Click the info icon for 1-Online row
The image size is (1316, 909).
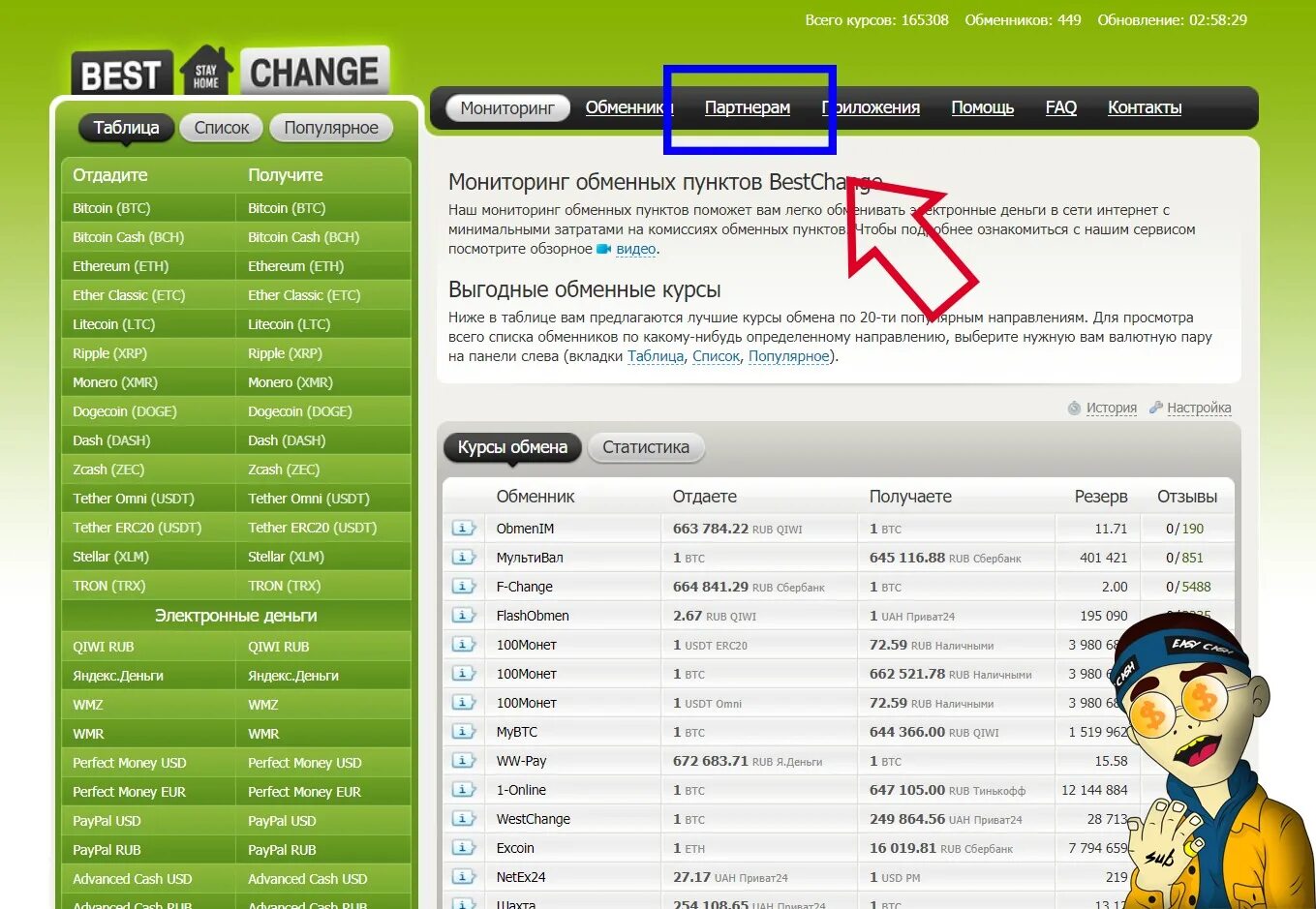click(464, 789)
